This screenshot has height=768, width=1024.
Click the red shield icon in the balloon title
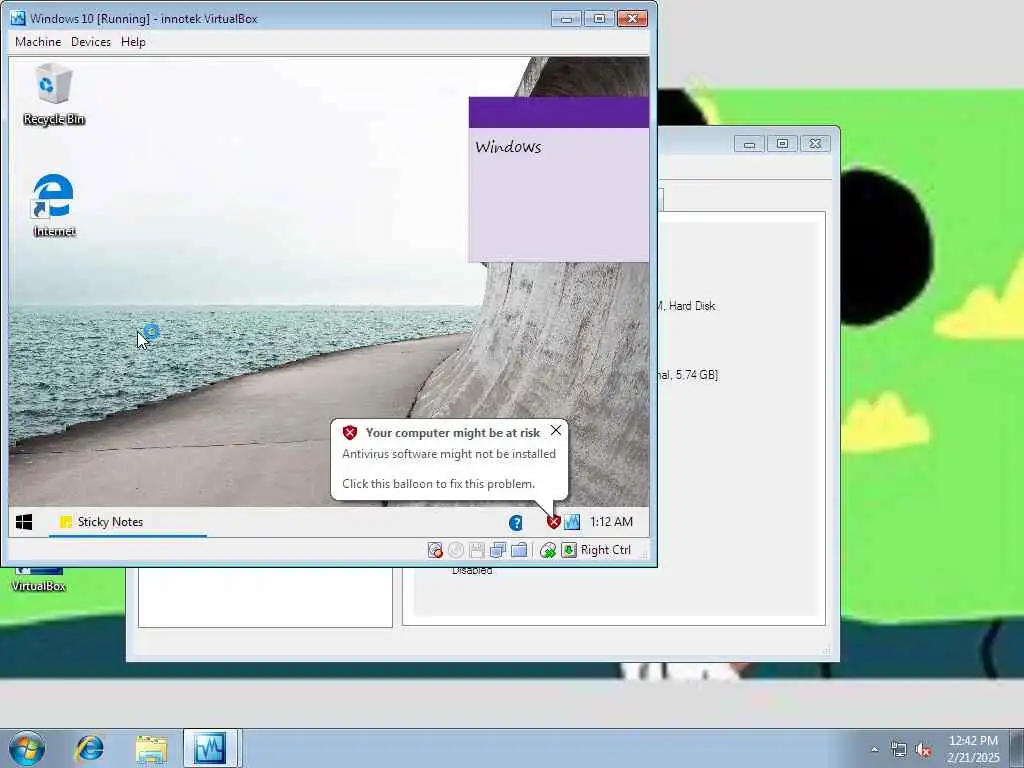350,432
